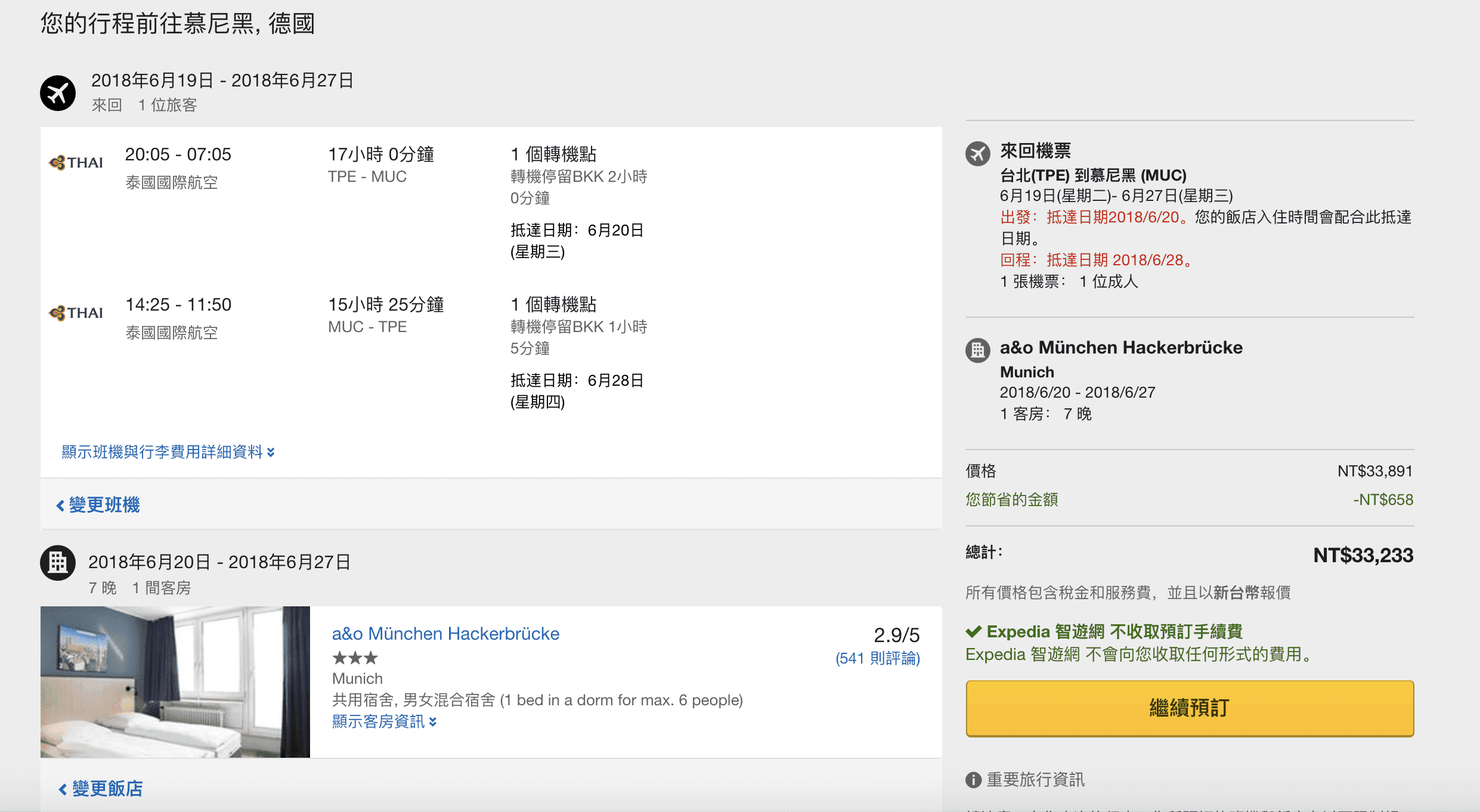Click the 您節省的金額 label
1480x812 pixels.
point(1012,500)
